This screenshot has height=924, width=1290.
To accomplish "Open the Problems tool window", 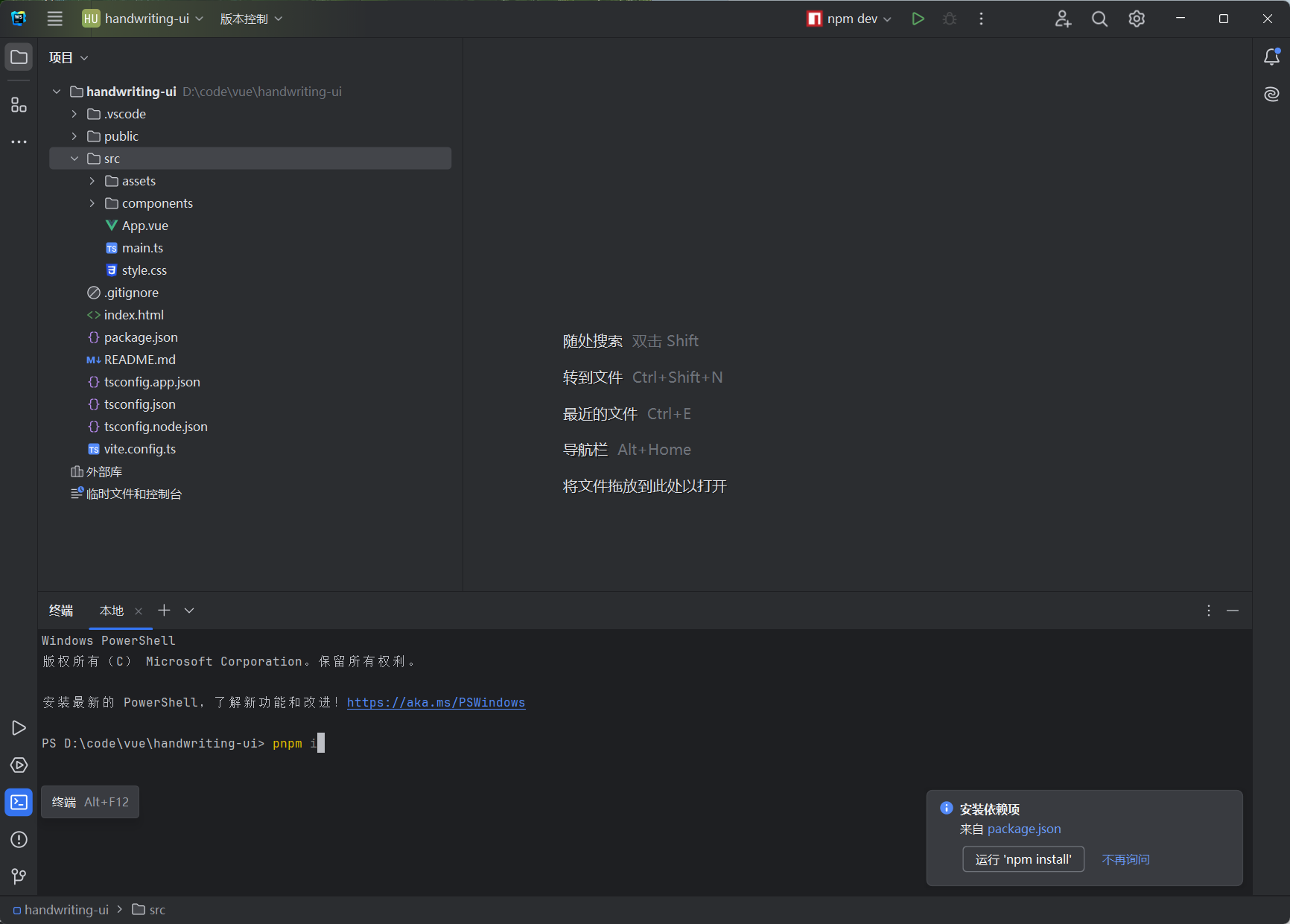I will [x=19, y=839].
